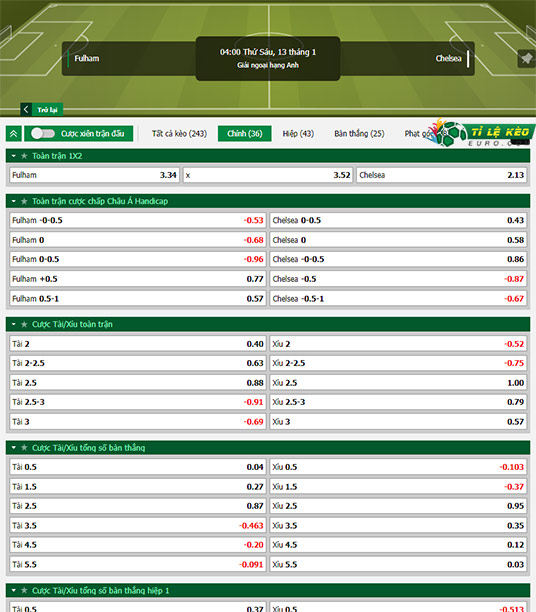Collapse the Toàn trận 1X2 section arrow
Viewport: 536px width, 612px height.
pos(14,156)
